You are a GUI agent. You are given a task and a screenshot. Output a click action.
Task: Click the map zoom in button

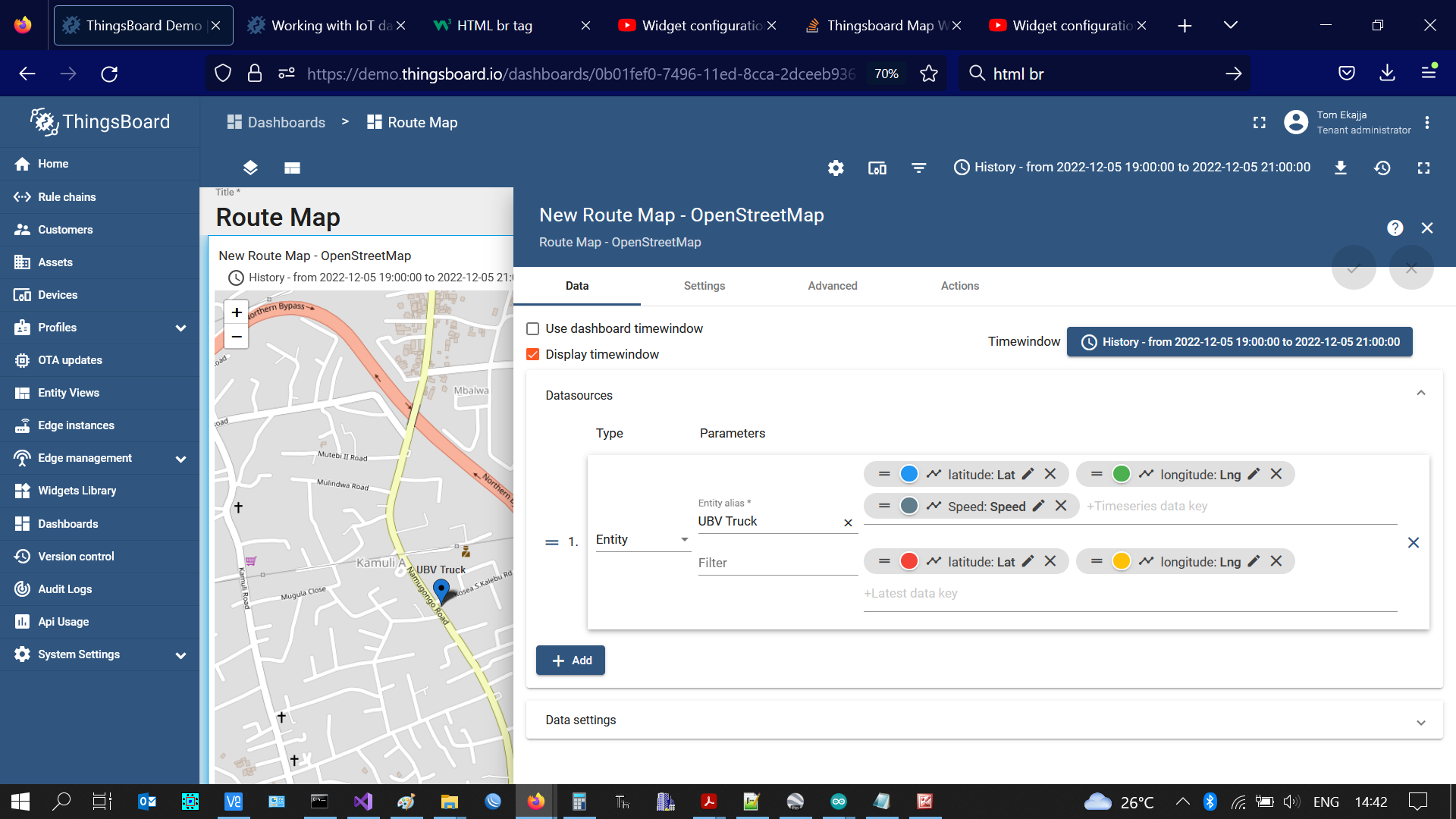[237, 312]
